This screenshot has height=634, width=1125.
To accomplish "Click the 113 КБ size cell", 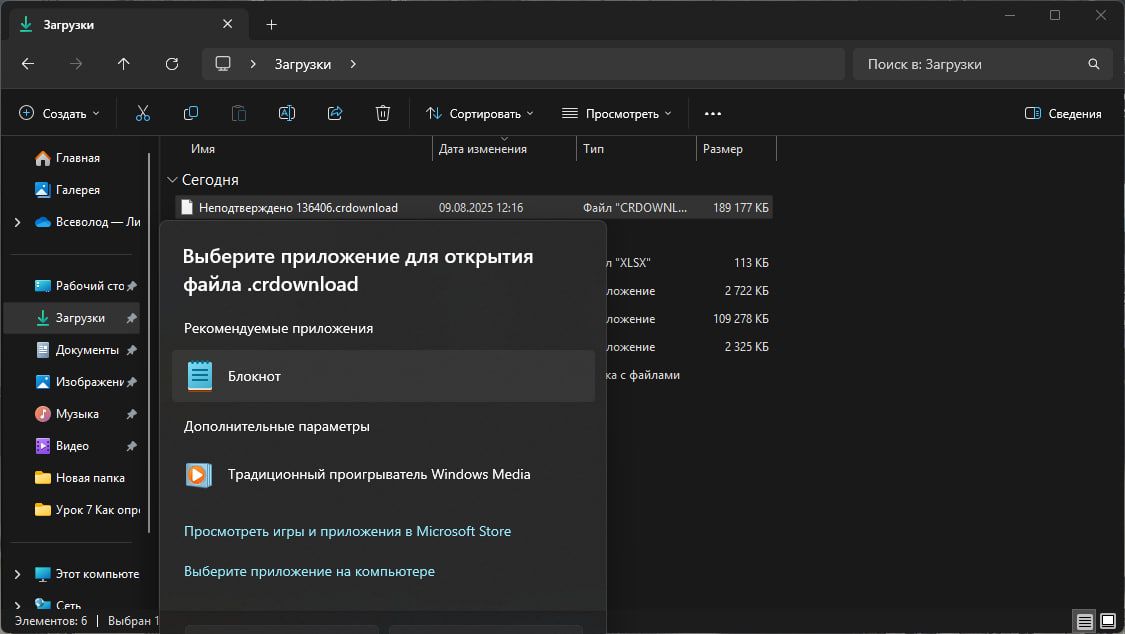I will 751,263.
